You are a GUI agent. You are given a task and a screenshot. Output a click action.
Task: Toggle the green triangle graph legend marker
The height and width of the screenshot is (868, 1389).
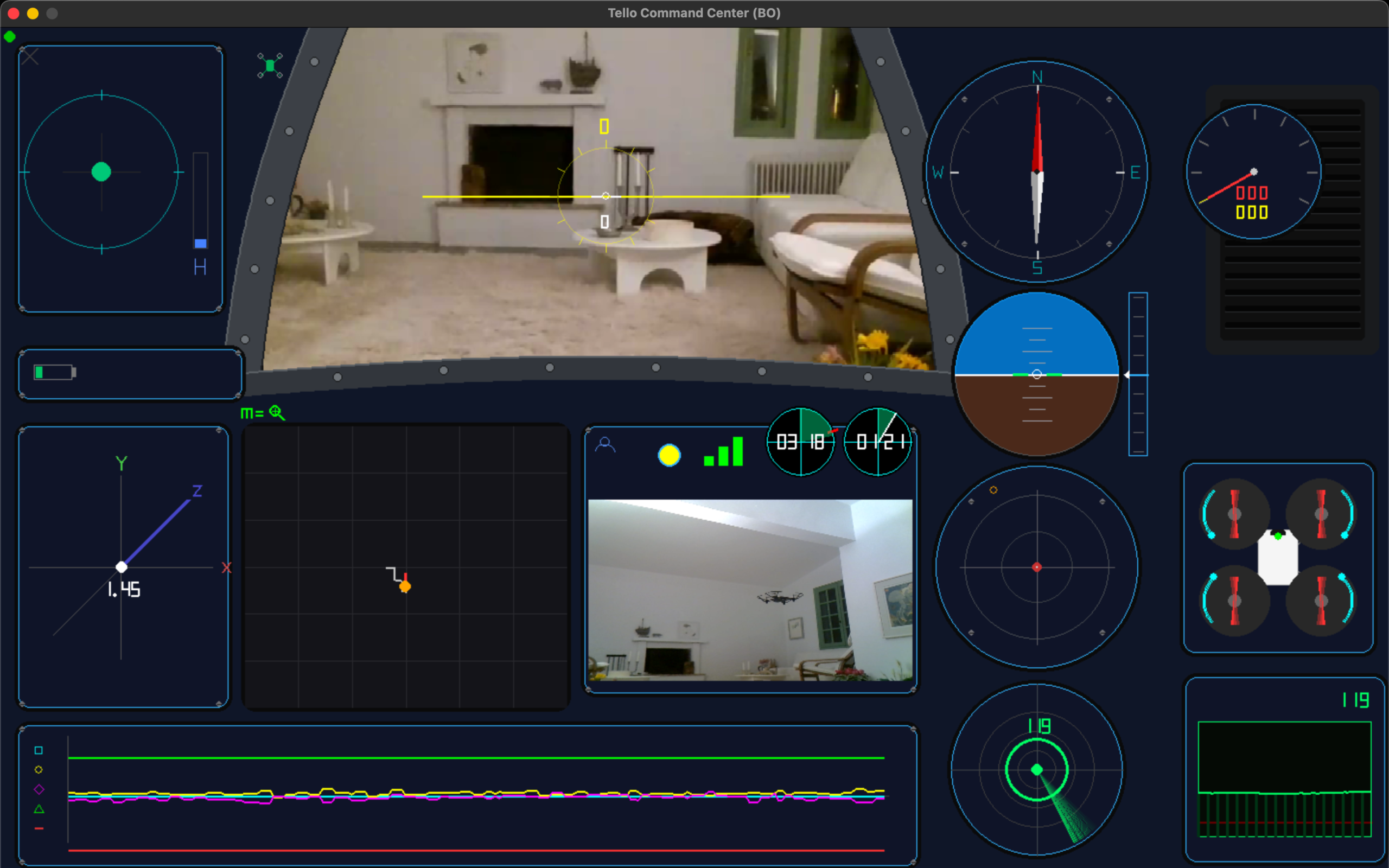[39, 809]
